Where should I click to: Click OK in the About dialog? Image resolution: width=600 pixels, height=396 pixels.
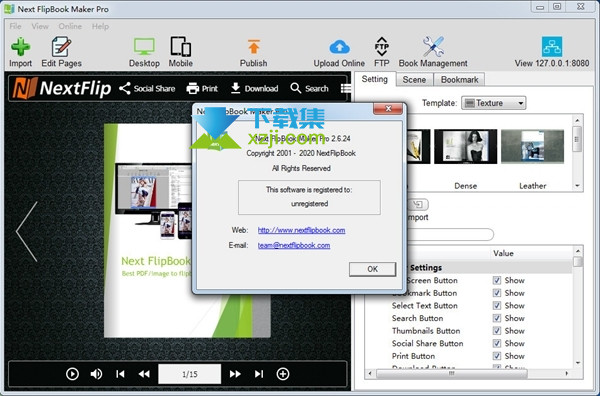372,269
